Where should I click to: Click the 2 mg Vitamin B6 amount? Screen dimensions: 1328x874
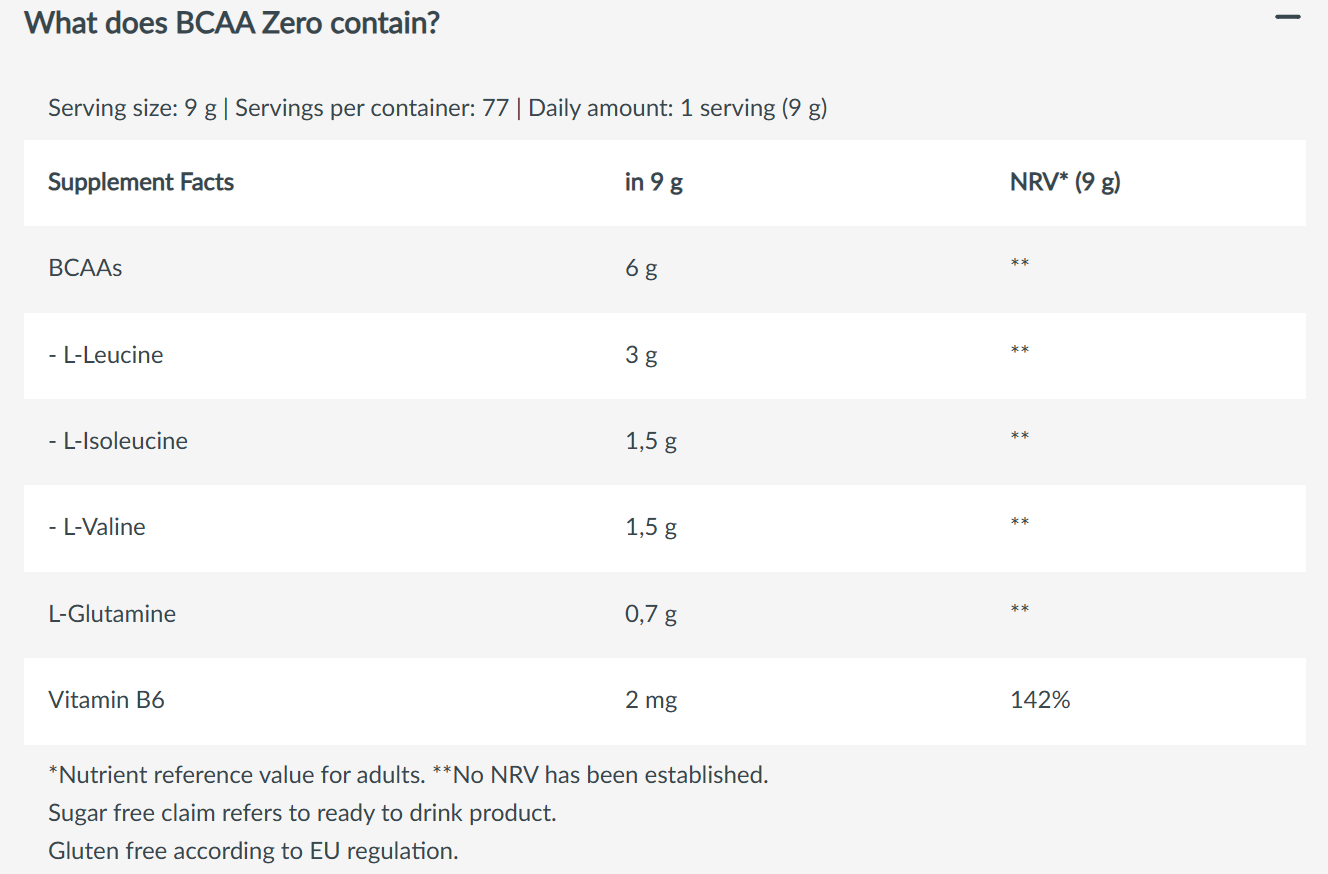point(651,700)
